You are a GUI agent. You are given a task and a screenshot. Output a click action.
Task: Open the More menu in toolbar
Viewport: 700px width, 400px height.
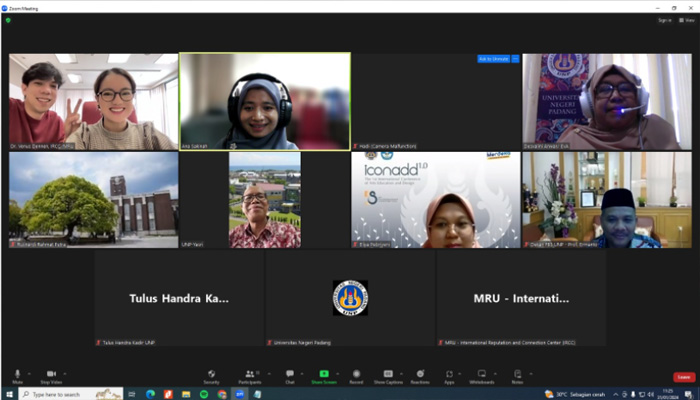coord(517,376)
